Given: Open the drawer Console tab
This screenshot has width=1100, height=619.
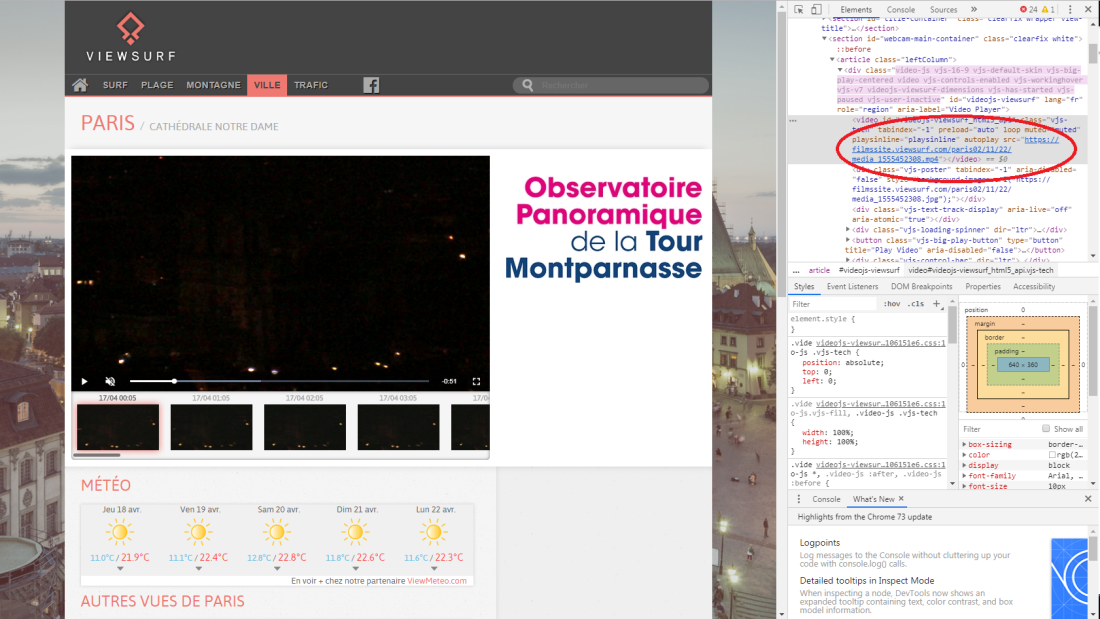Looking at the screenshot, I should point(826,499).
